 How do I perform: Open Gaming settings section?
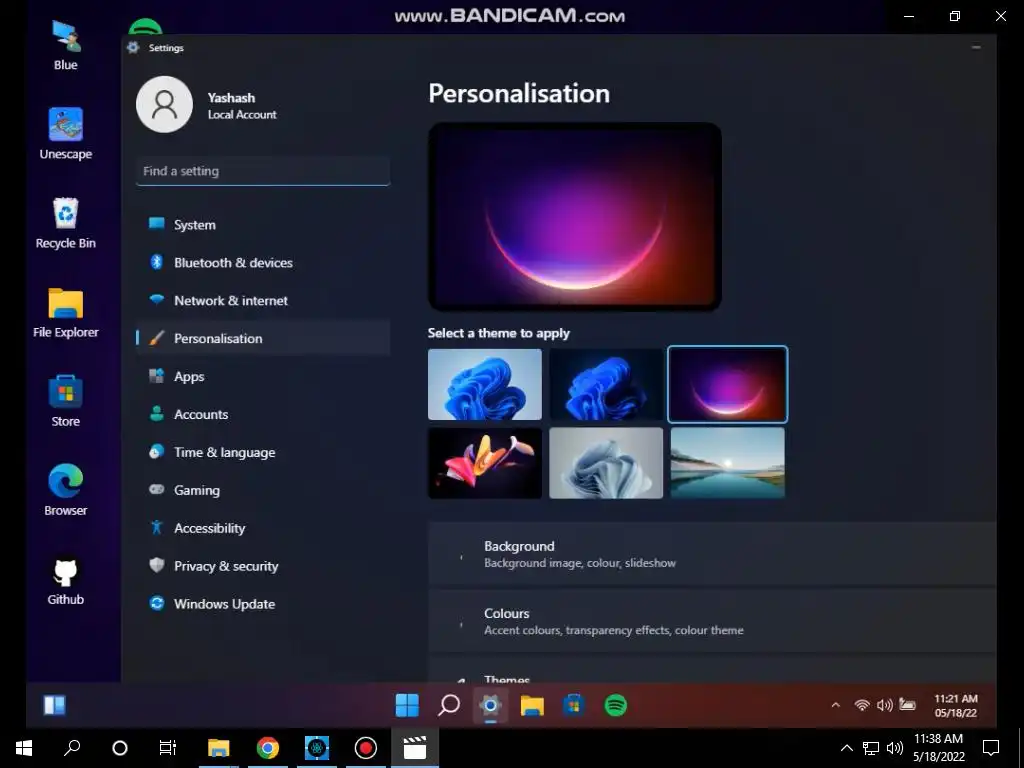coord(263,490)
